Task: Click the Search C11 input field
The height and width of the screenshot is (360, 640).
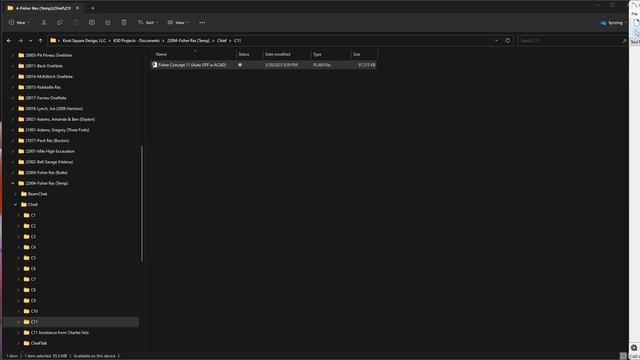Action: pos(569,41)
